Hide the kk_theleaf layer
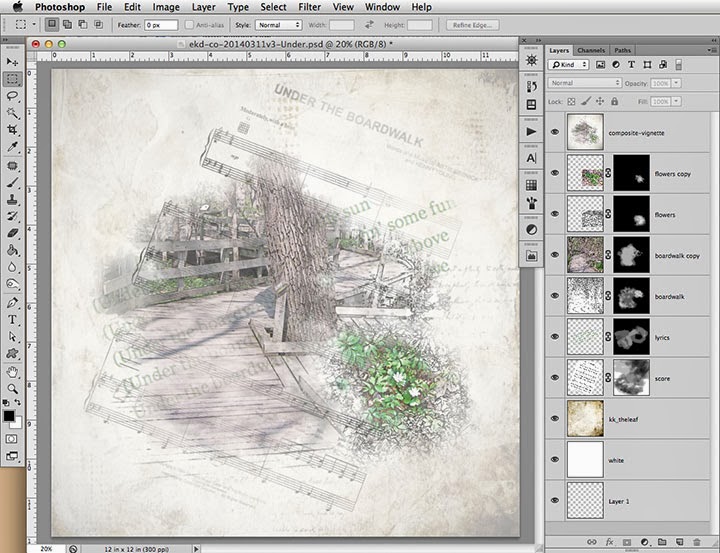The width and height of the screenshot is (720, 553). click(x=555, y=418)
